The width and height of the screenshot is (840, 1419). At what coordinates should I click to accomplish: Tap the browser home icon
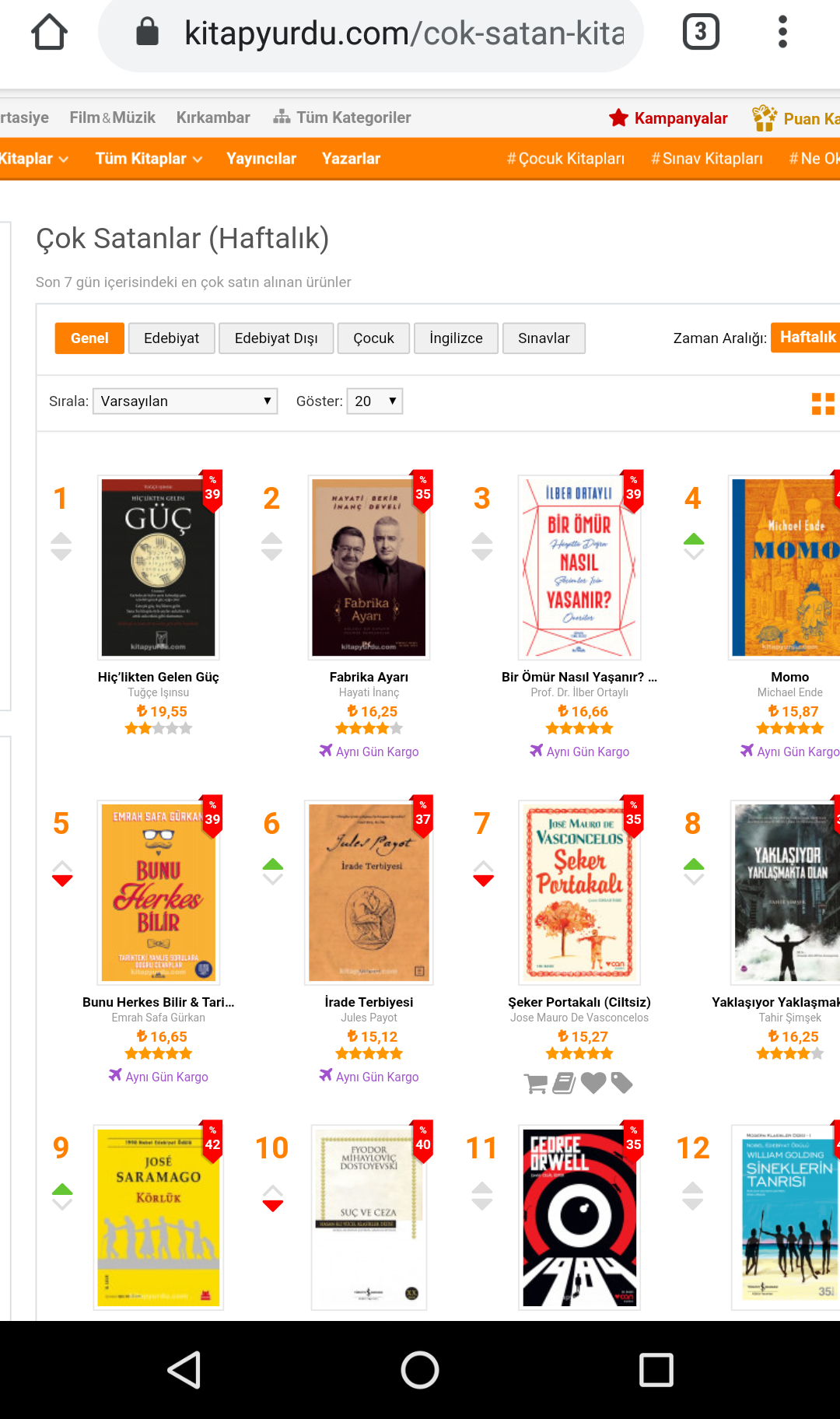point(49,32)
